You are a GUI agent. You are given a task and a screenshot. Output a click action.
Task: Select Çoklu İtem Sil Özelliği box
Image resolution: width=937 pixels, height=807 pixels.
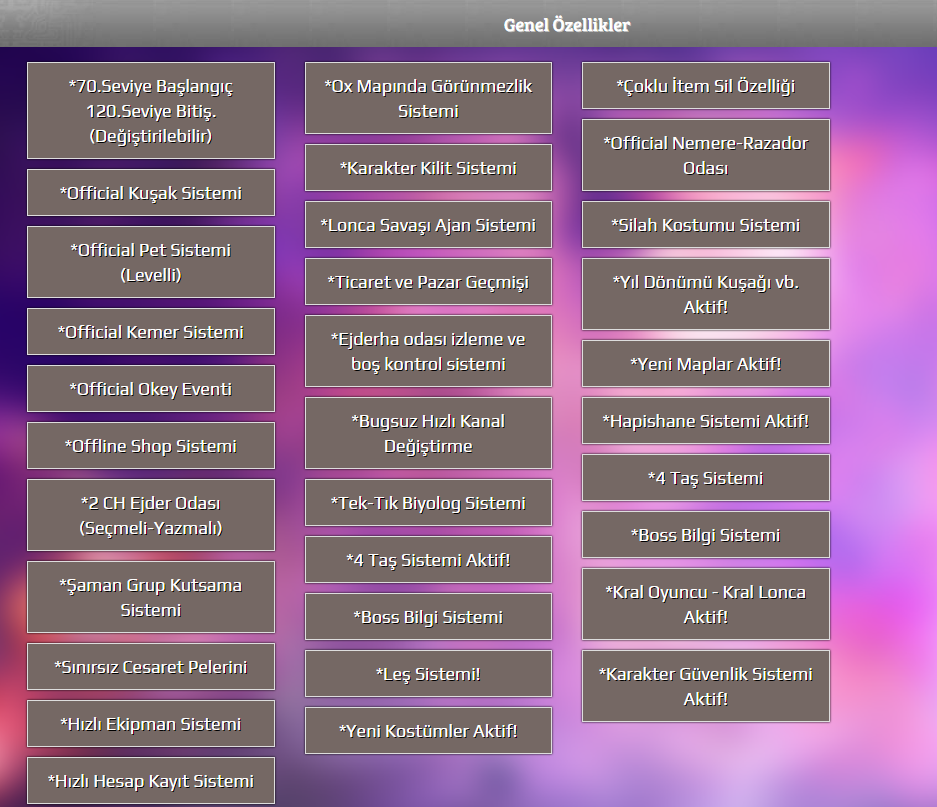[x=706, y=85]
